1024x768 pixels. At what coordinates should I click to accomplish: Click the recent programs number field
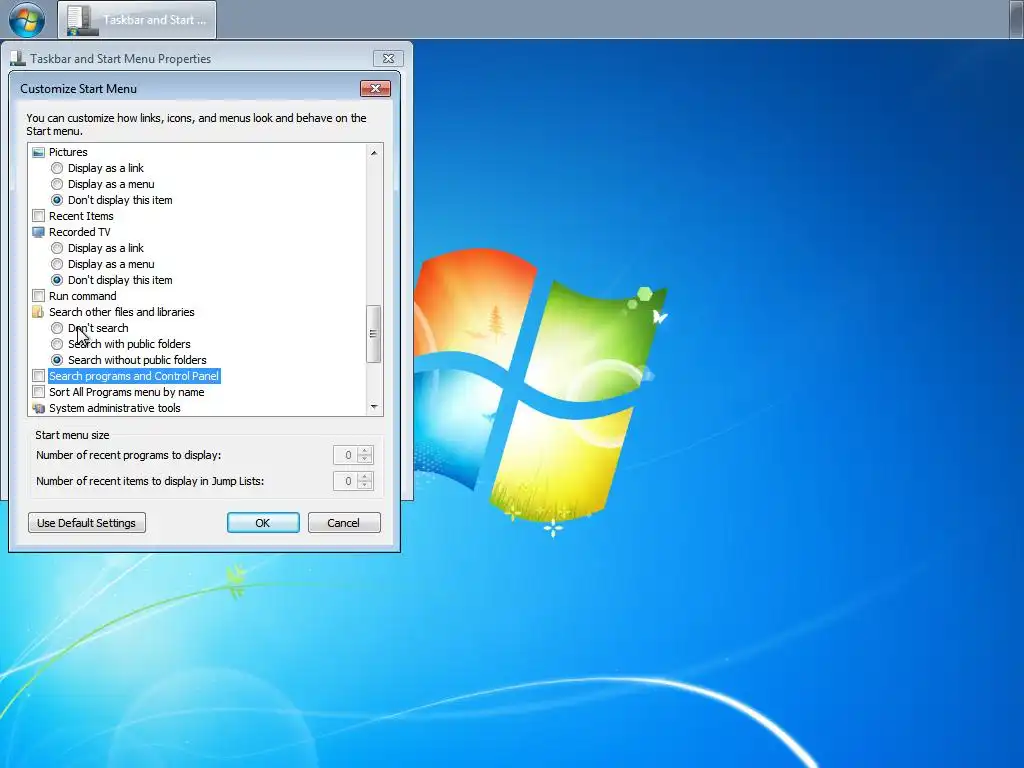click(345, 455)
